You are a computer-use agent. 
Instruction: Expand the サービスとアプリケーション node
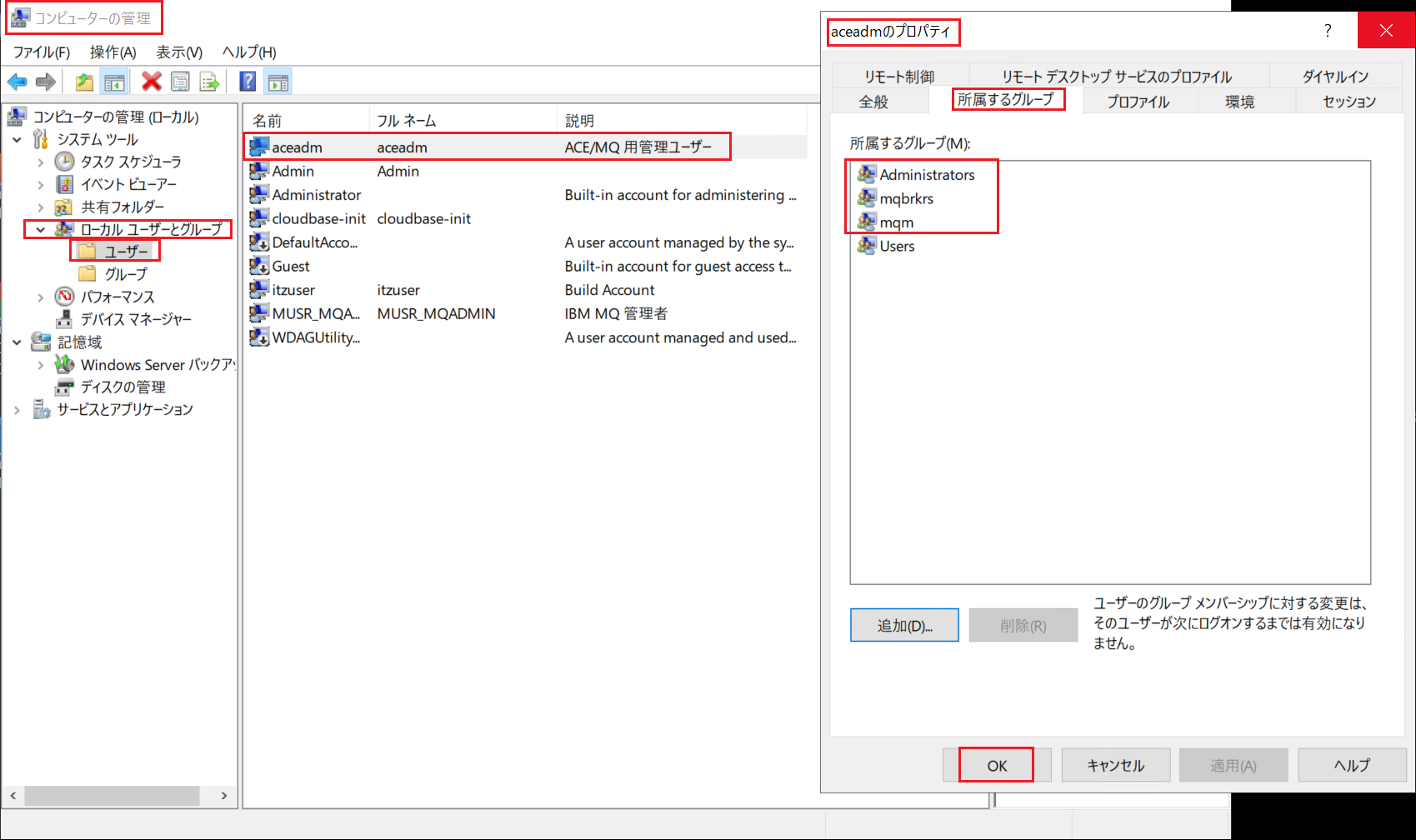[17, 409]
